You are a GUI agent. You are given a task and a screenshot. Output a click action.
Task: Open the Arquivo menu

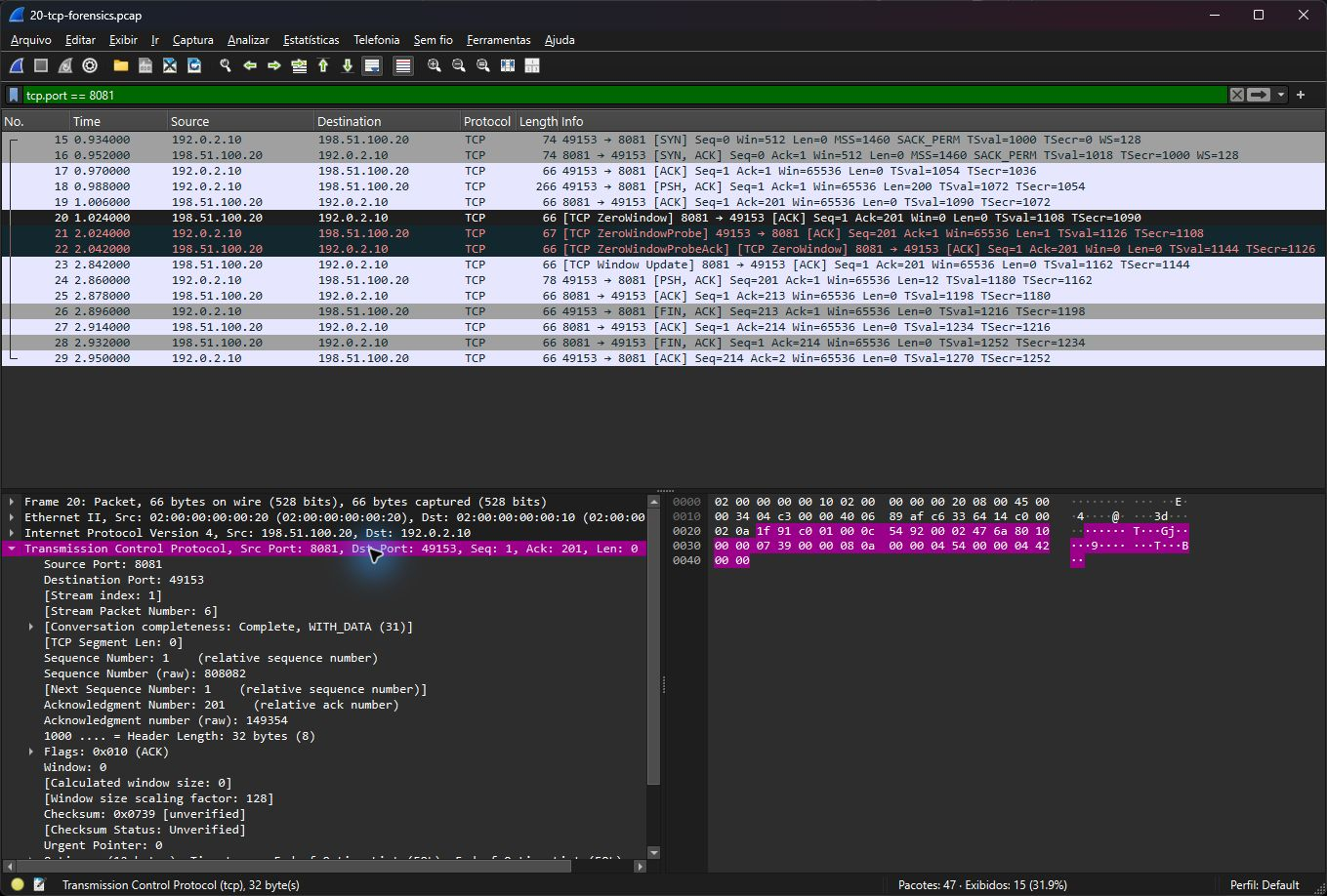click(30, 40)
